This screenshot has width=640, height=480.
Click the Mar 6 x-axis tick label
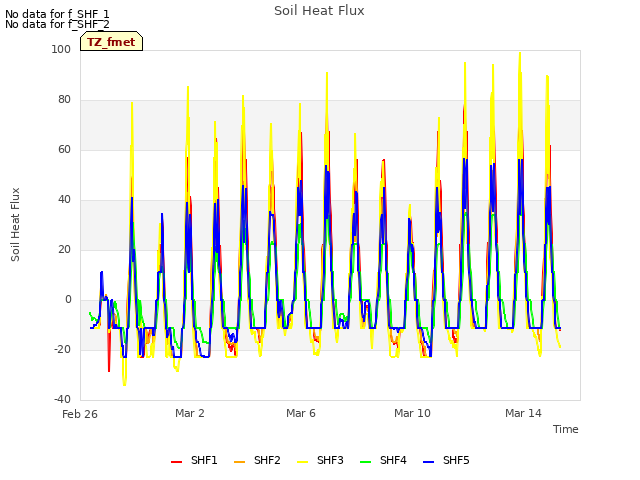[301, 413]
